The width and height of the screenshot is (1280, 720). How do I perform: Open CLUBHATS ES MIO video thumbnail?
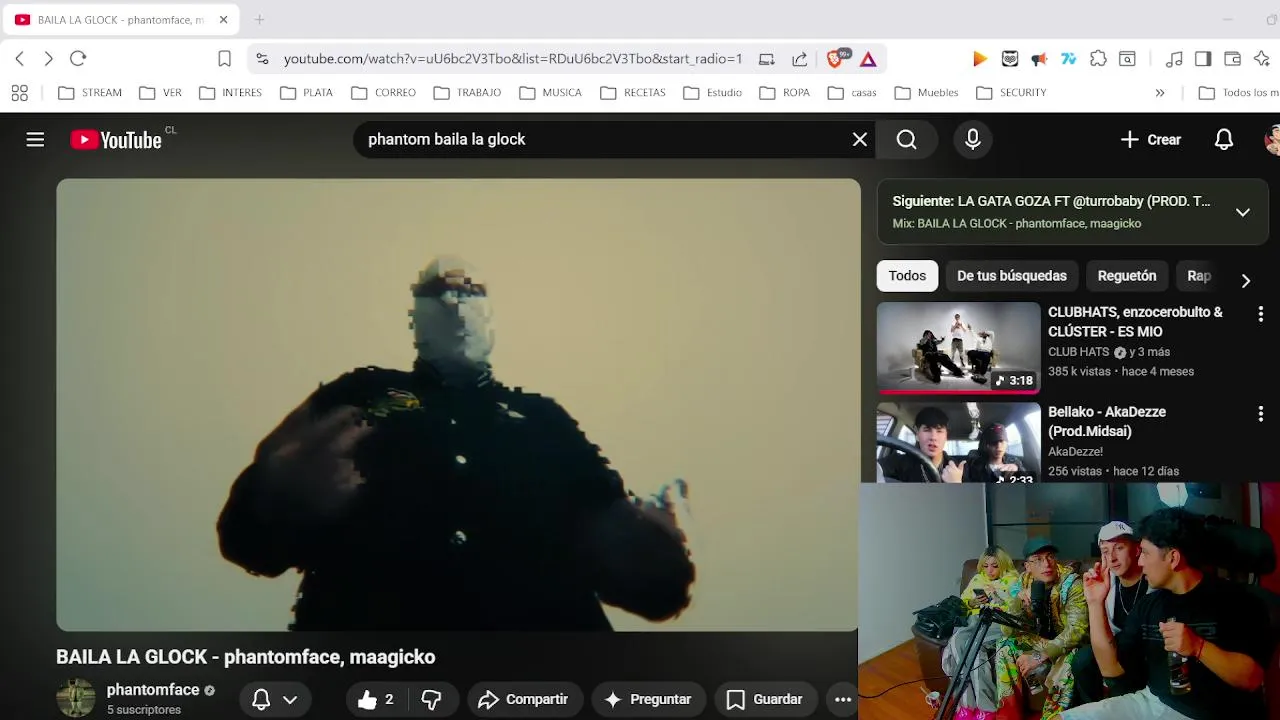[958, 348]
